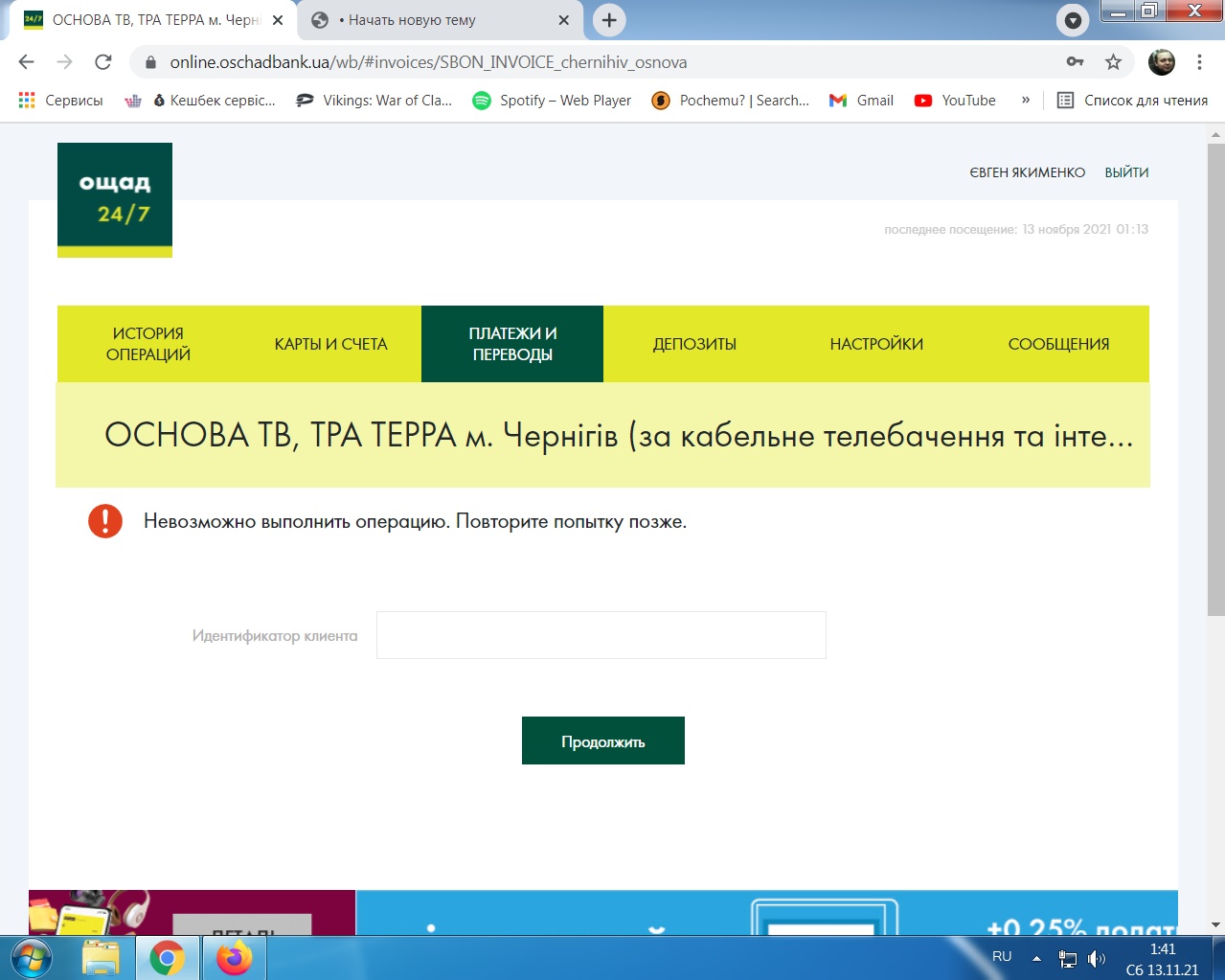Click the Идентификатор клиента input field
Screen dimensions: 1225x980
tap(601, 635)
